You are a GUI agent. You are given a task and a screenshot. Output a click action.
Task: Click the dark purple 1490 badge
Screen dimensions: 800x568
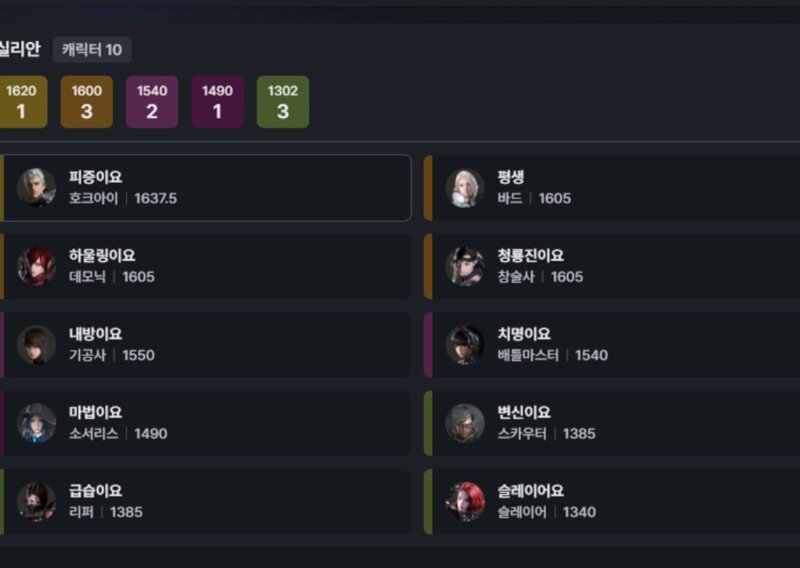(x=217, y=102)
